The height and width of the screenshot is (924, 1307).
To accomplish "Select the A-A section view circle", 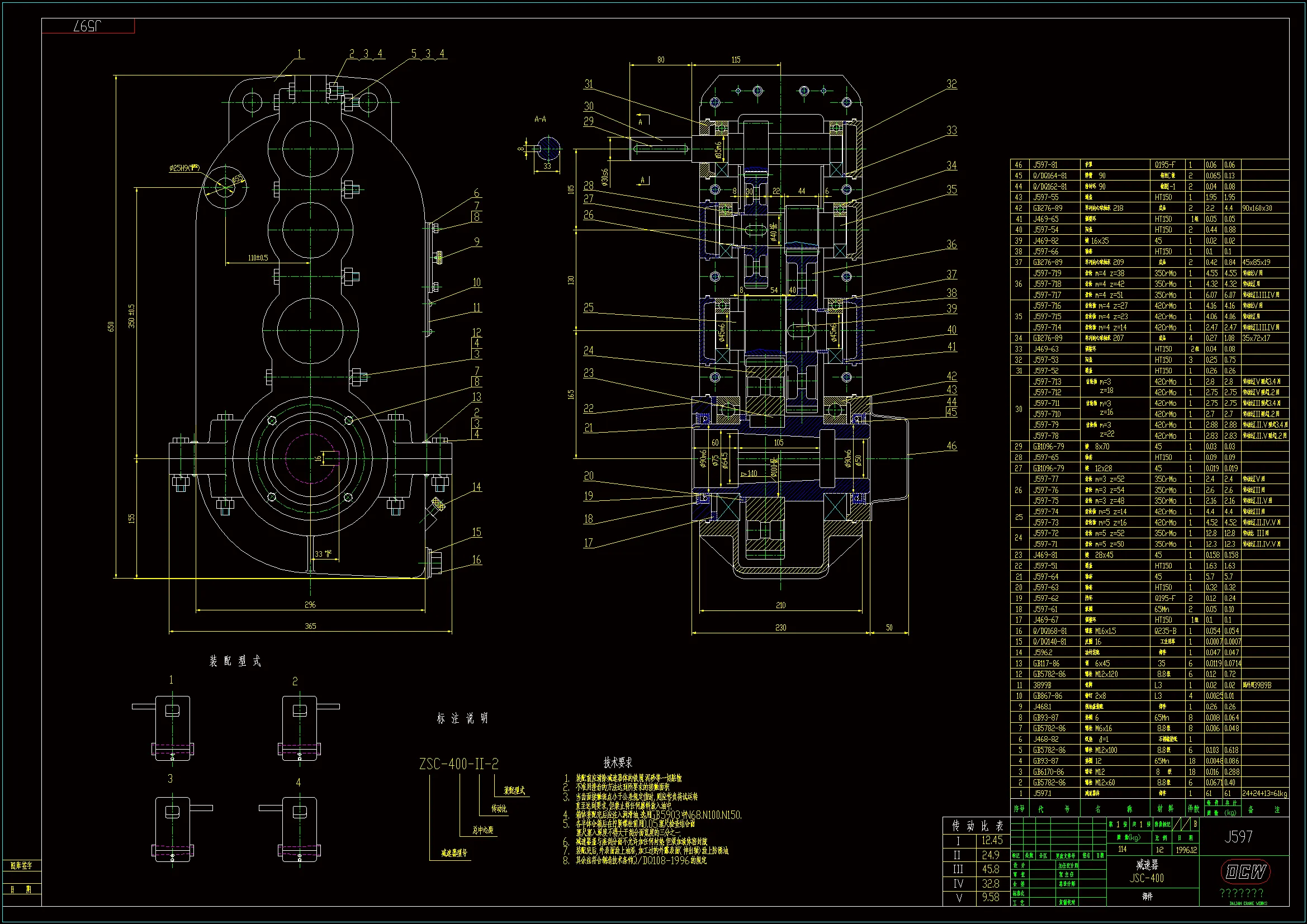I will click(549, 149).
